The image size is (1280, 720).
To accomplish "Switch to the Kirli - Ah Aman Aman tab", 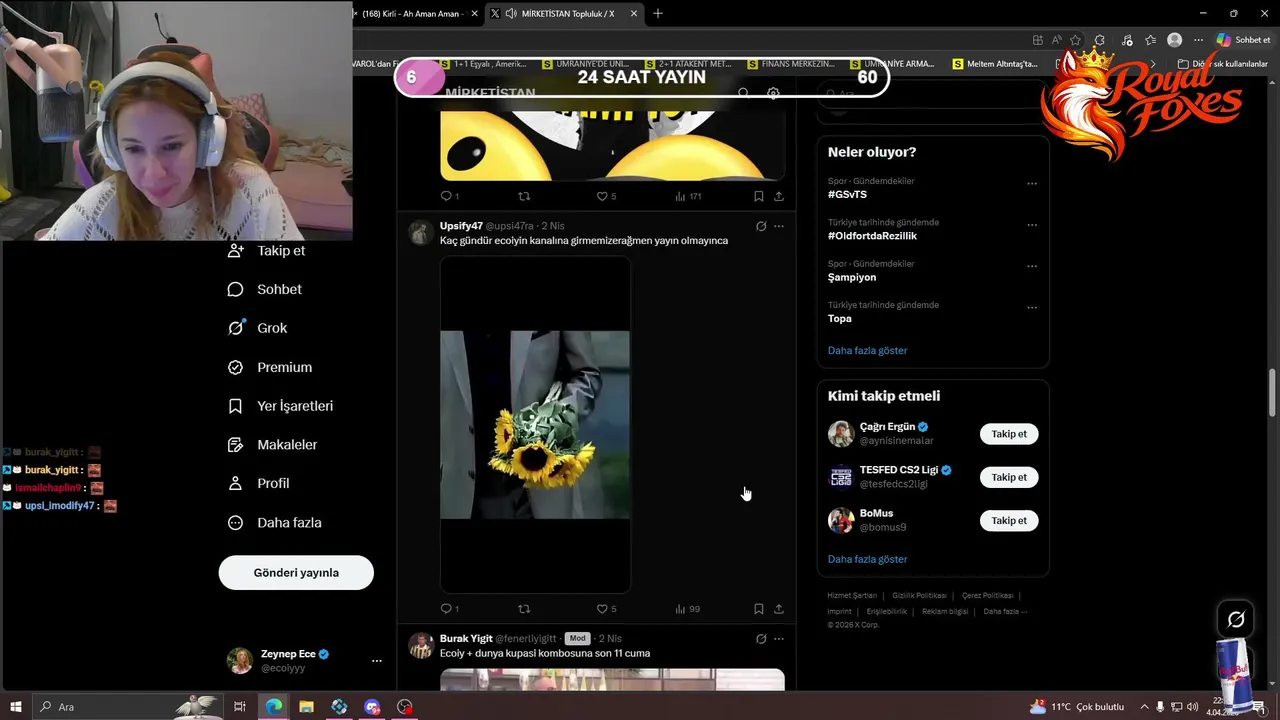I will point(412,14).
